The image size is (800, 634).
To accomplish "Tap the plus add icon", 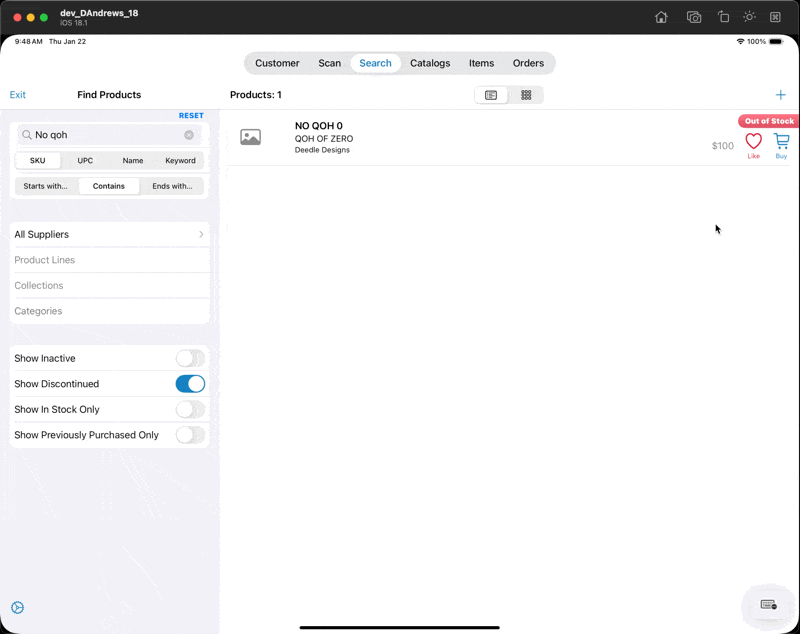I will pyautogui.click(x=781, y=95).
